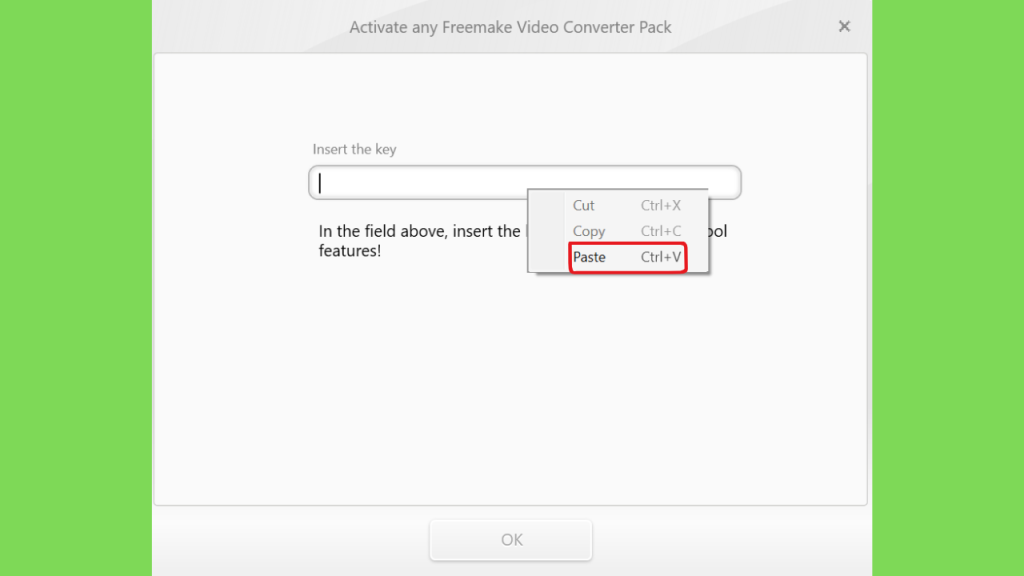
Task: Click the Ctrl+C shortcut label
Action: (660, 231)
